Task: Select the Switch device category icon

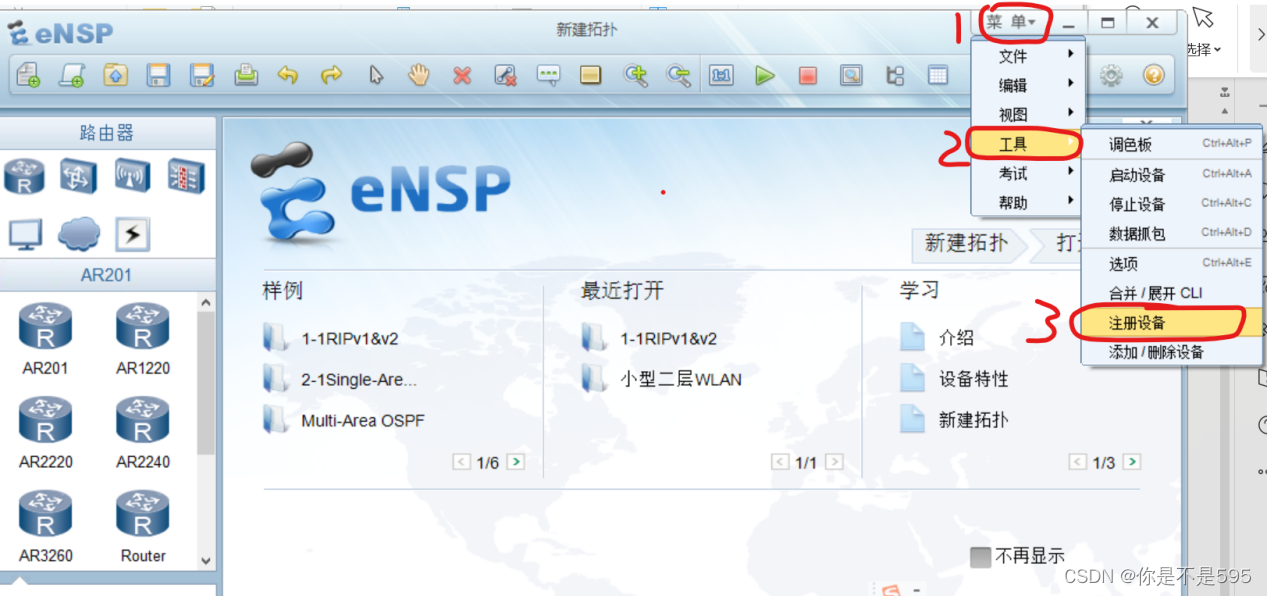Action: [x=78, y=176]
